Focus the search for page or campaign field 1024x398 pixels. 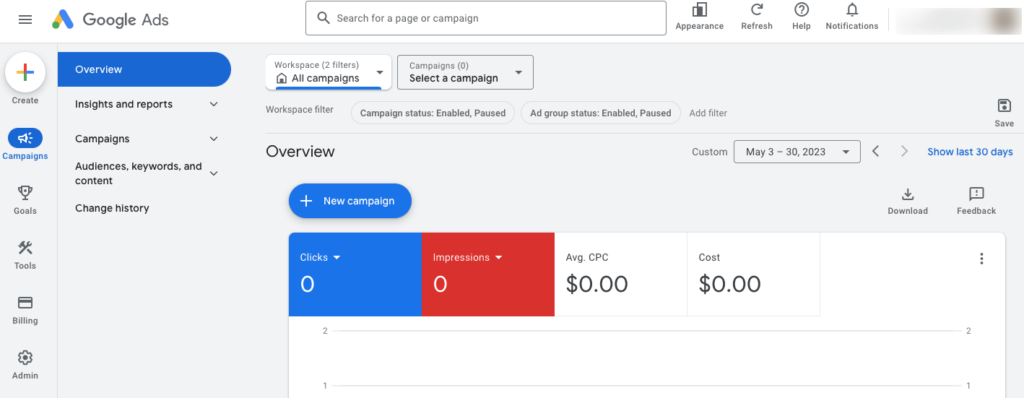(486, 18)
